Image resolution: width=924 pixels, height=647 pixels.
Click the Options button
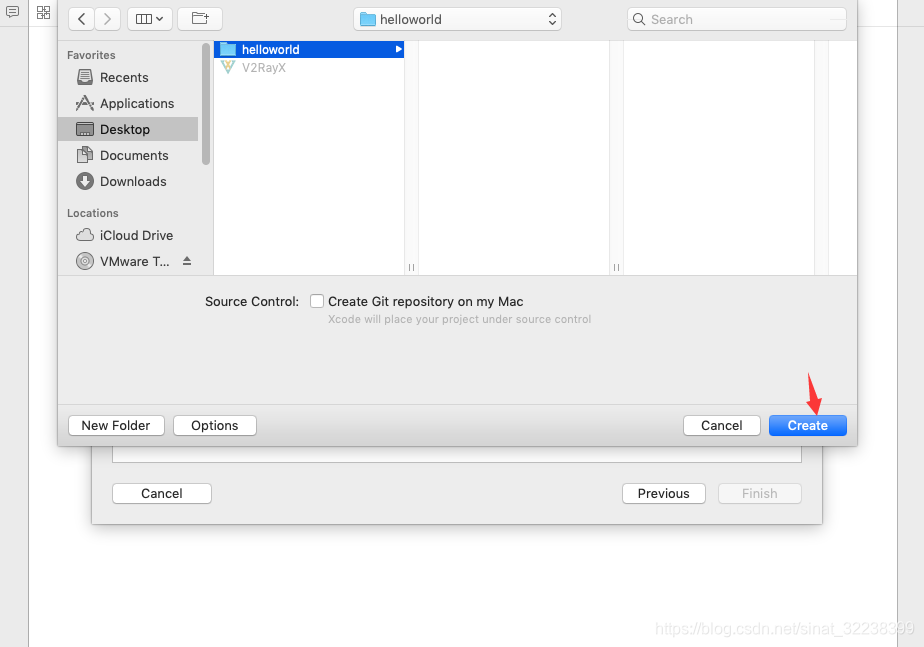tap(214, 425)
